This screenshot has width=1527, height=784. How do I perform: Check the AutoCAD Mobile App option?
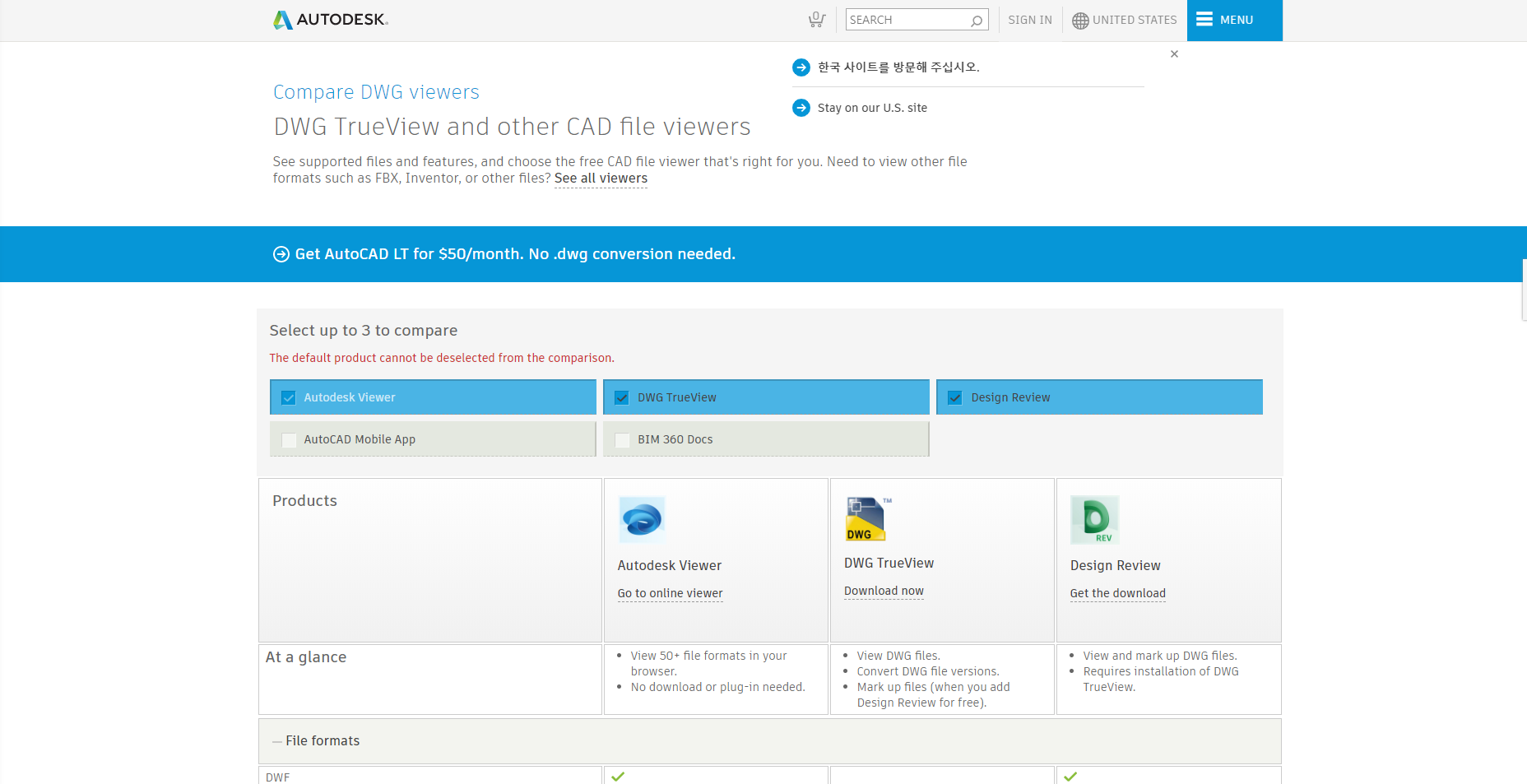(289, 440)
